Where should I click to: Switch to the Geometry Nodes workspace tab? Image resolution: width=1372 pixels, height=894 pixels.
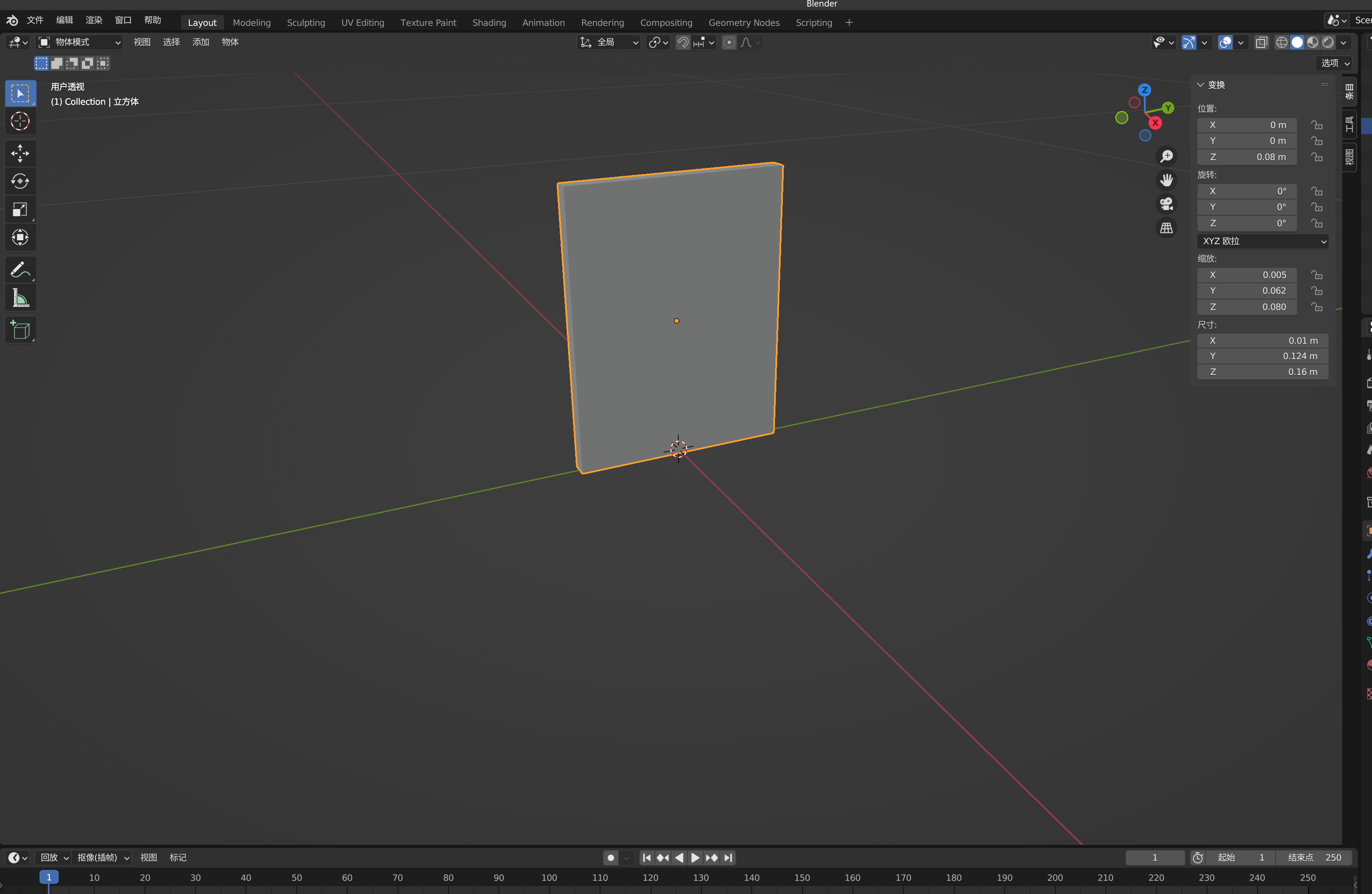tap(744, 22)
